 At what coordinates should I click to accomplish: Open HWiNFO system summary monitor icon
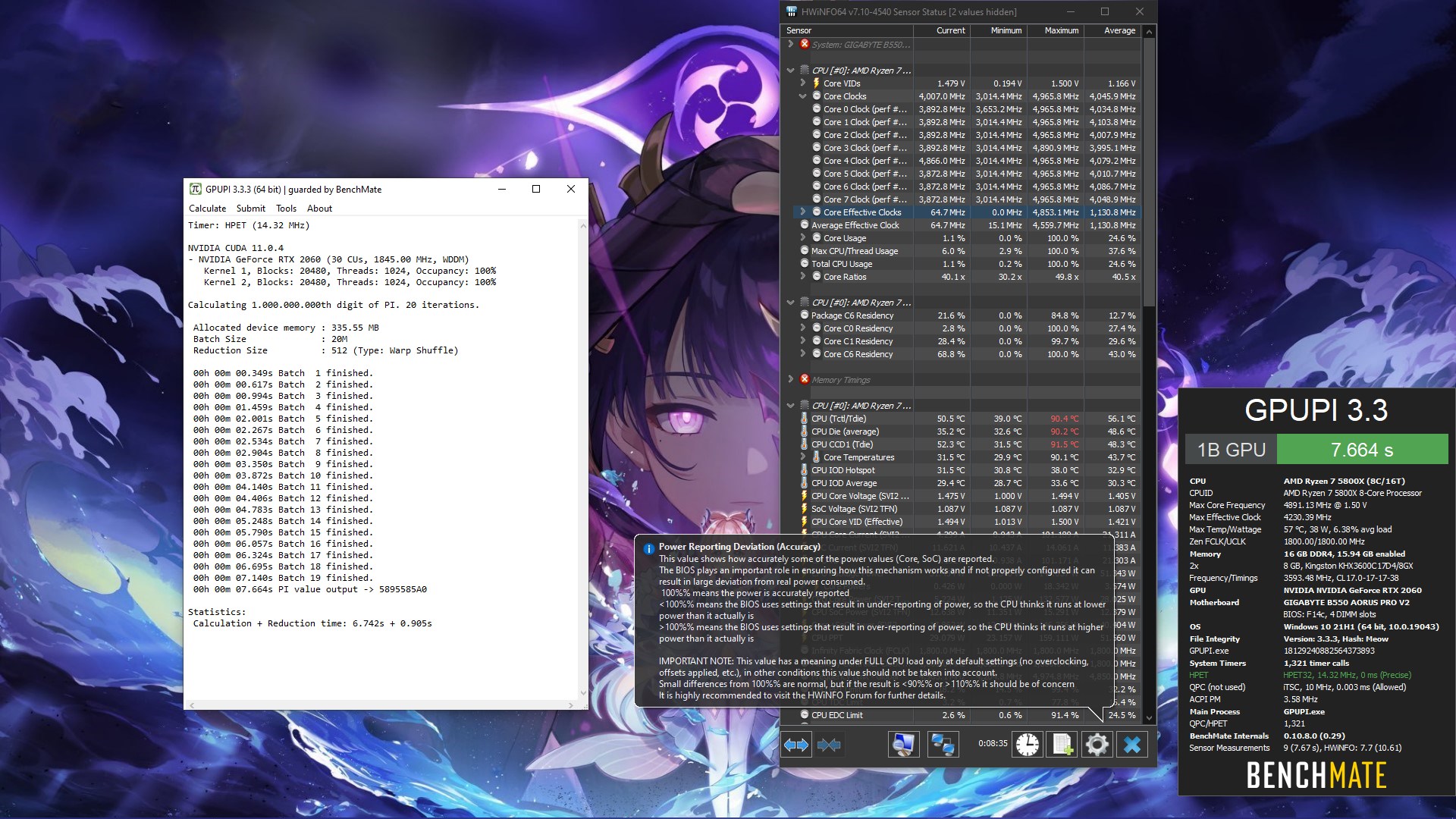pos(903,745)
